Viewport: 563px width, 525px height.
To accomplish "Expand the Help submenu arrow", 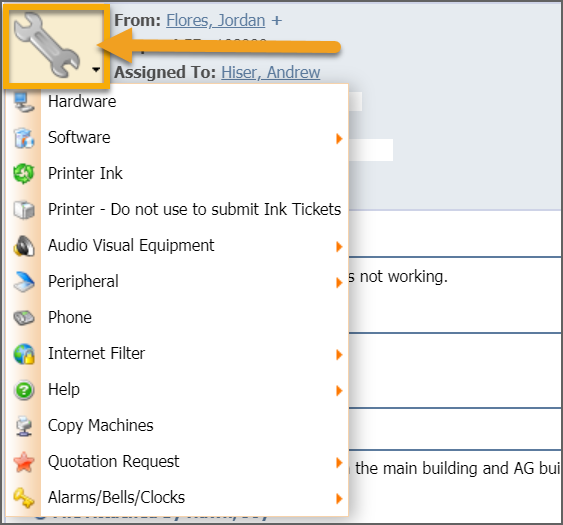I will pyautogui.click(x=339, y=390).
